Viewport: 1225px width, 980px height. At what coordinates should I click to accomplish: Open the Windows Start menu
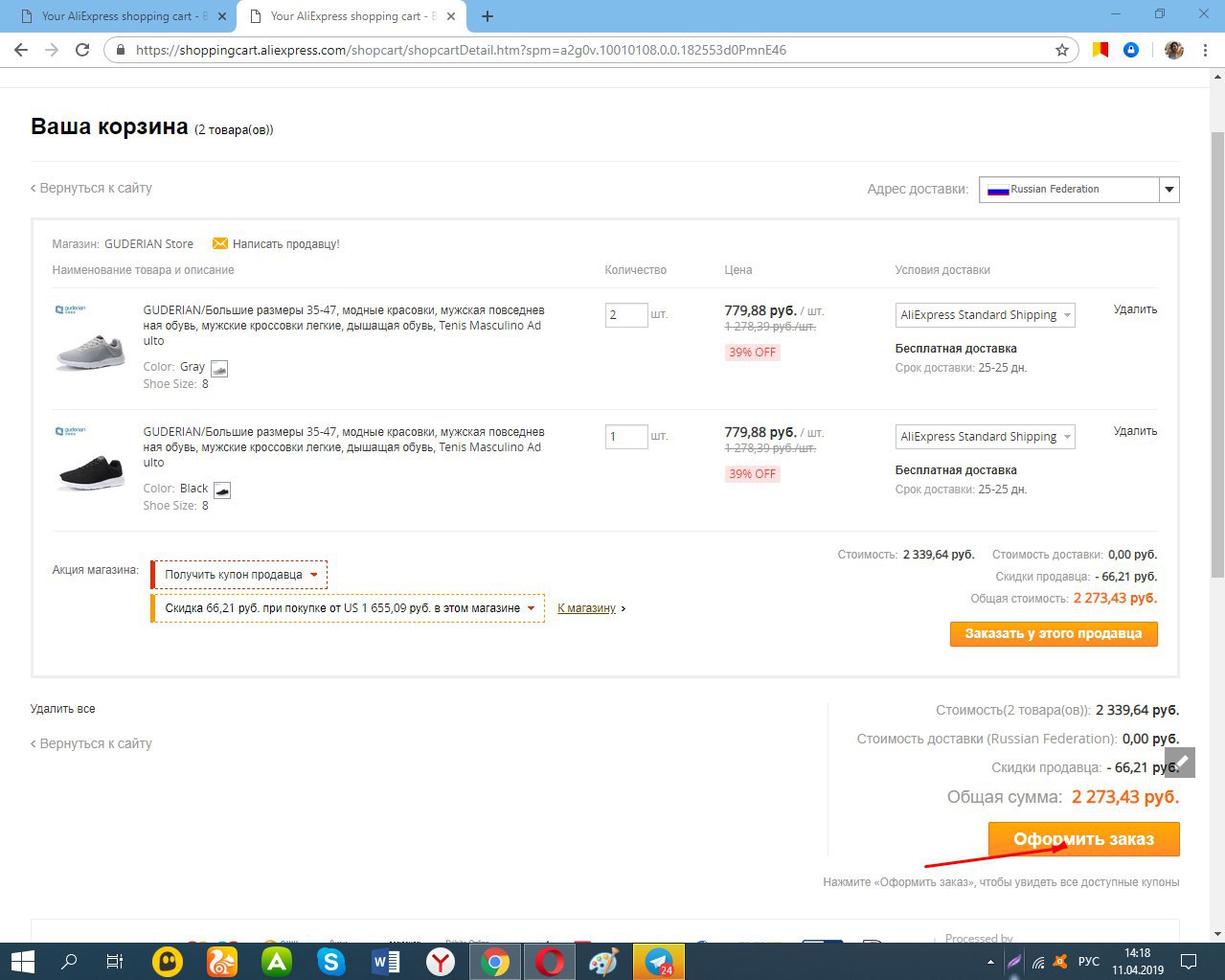[x=22, y=961]
